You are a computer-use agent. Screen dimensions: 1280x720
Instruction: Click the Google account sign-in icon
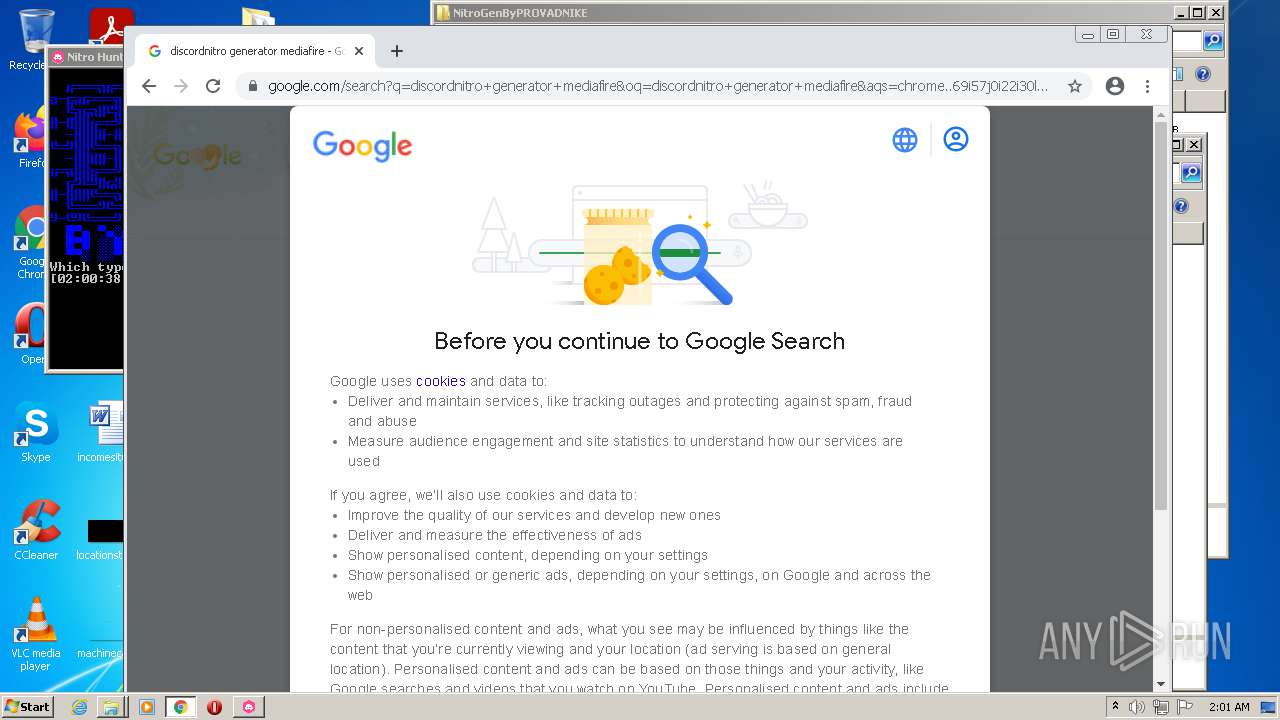tap(956, 139)
